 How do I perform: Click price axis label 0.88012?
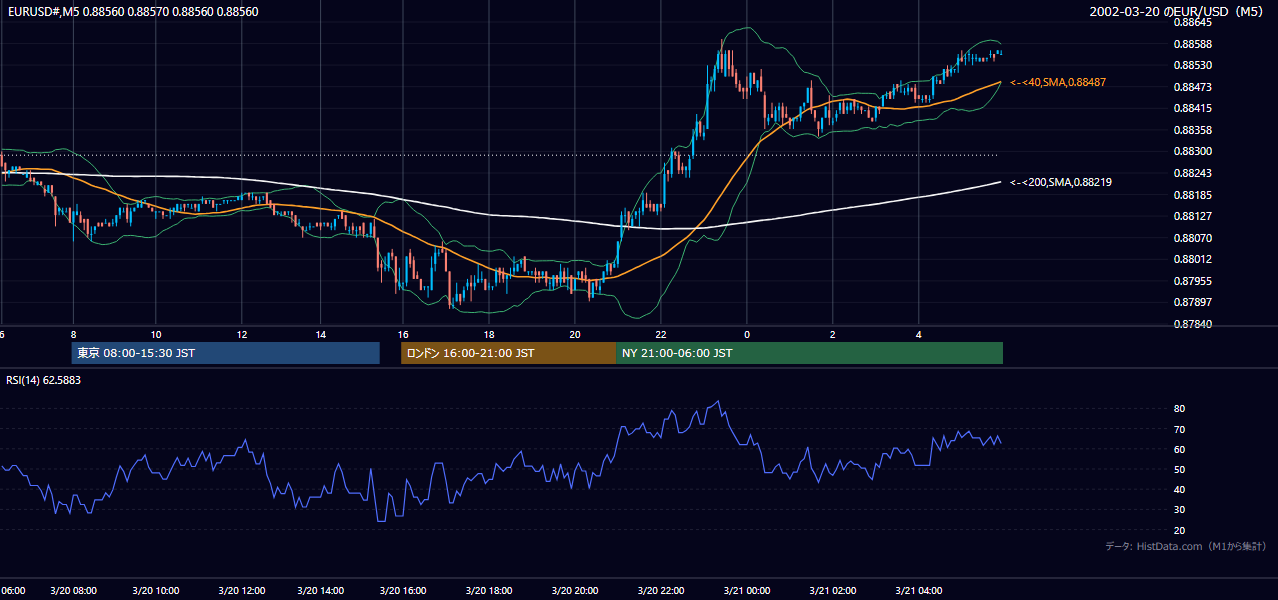pos(1192,259)
